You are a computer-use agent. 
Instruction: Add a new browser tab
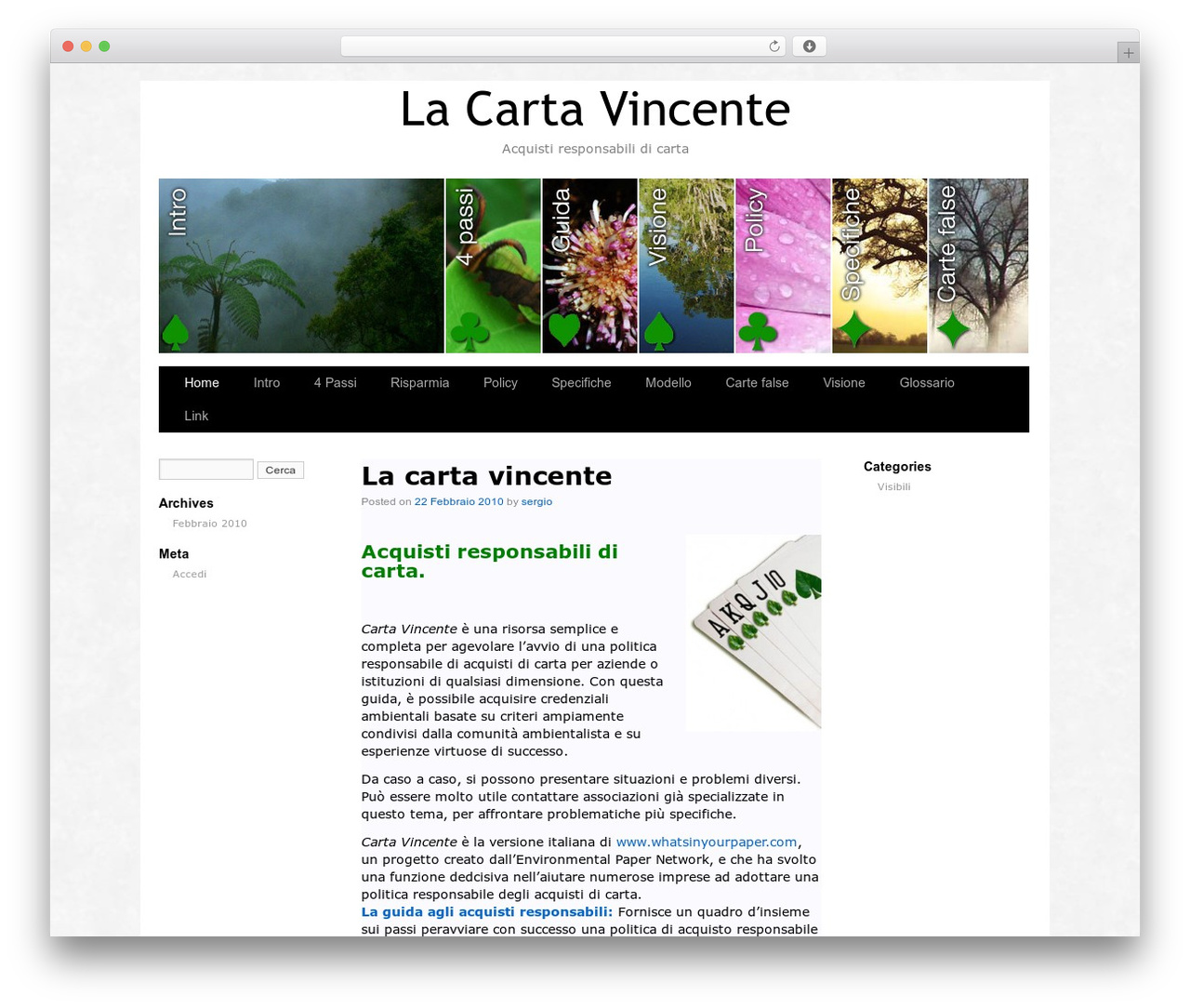[1128, 53]
